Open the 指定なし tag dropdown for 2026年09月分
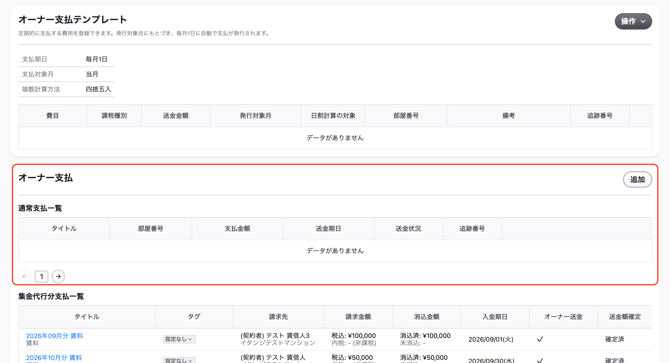The height and width of the screenshot is (363, 670). click(179, 339)
